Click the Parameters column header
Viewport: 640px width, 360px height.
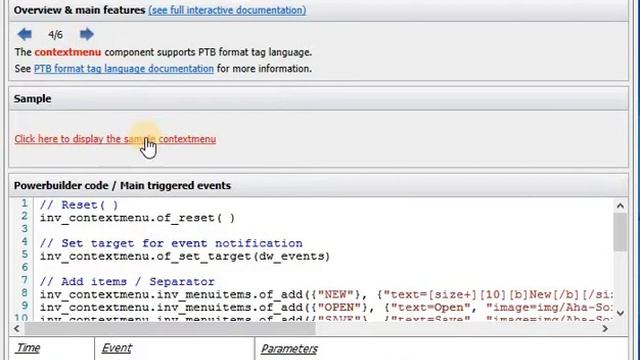(x=289, y=349)
